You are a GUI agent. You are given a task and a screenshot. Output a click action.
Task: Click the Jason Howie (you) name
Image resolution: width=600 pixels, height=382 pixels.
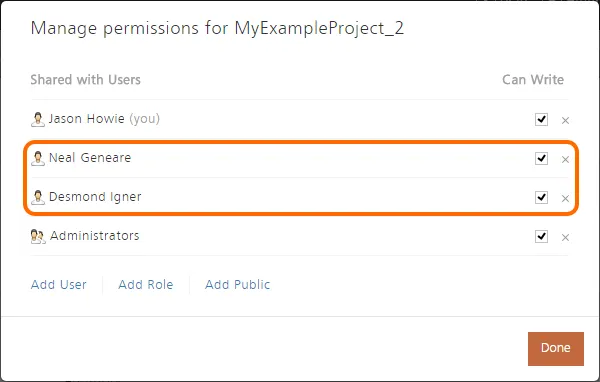coord(104,119)
